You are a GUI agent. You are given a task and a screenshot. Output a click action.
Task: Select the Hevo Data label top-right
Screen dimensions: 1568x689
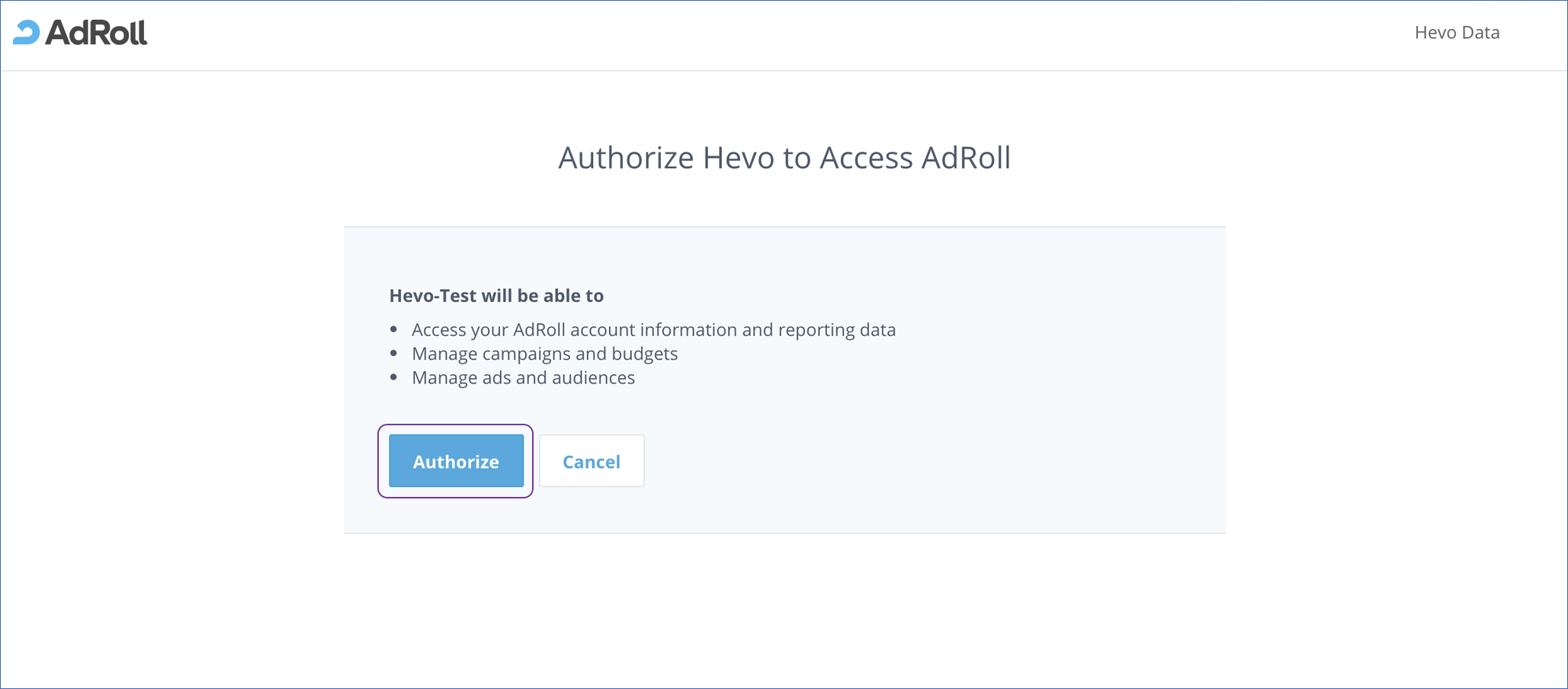tap(1455, 32)
